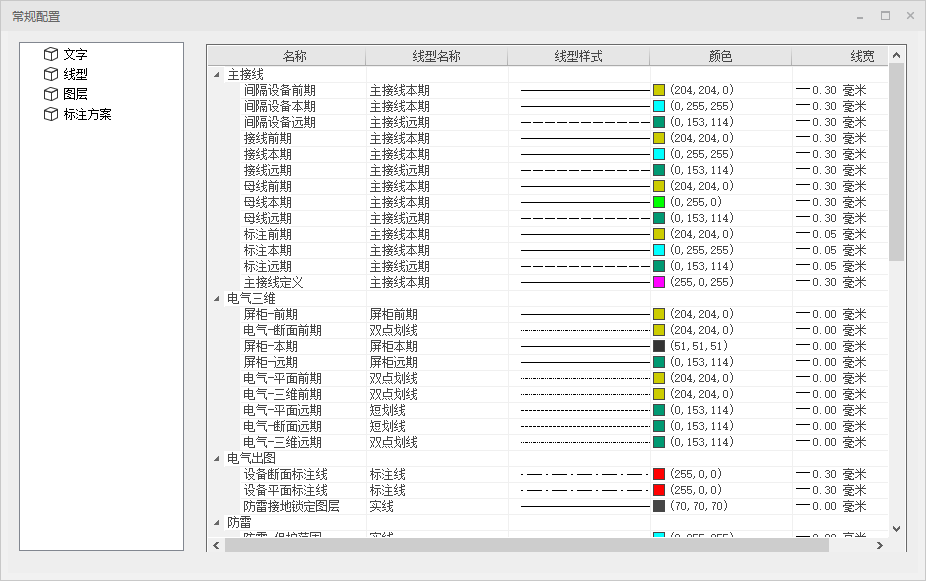Viewport: 926px width, 581px height.
Task: Click the cube icon beside 文字
Action: tap(50, 54)
